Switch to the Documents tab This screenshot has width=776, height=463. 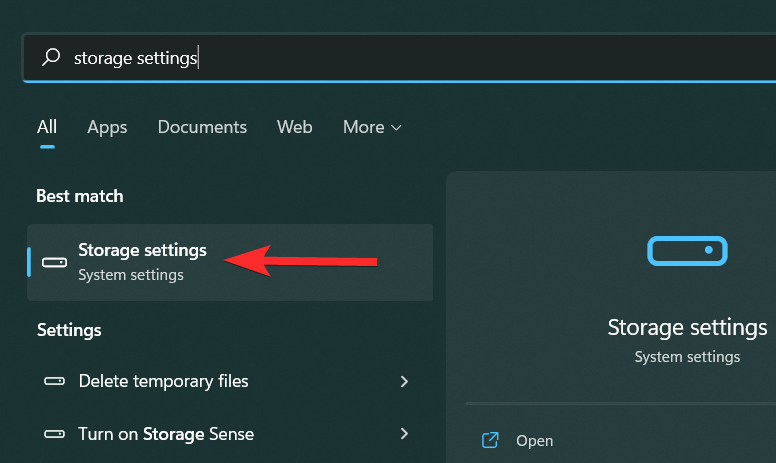pos(202,127)
